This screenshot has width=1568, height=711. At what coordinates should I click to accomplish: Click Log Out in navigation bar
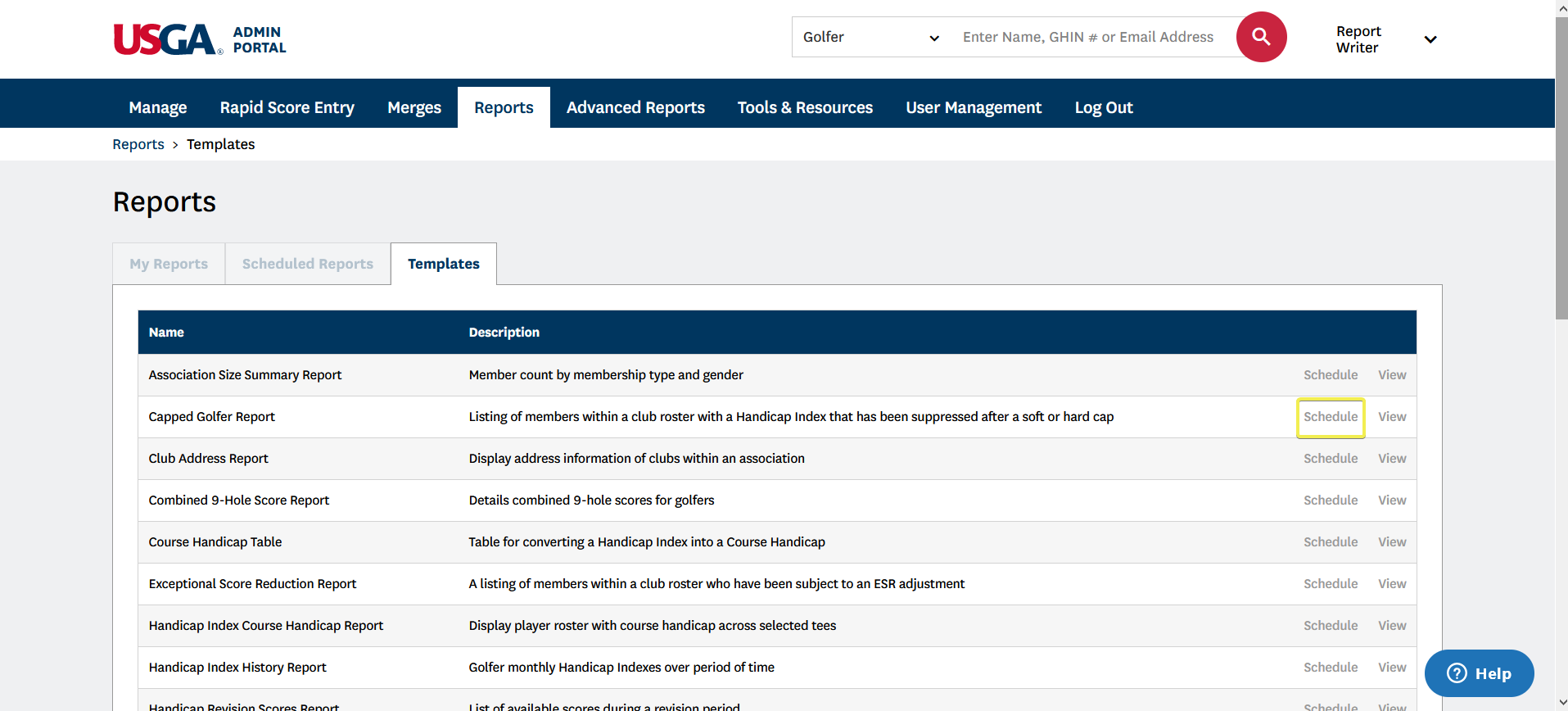click(x=1103, y=107)
